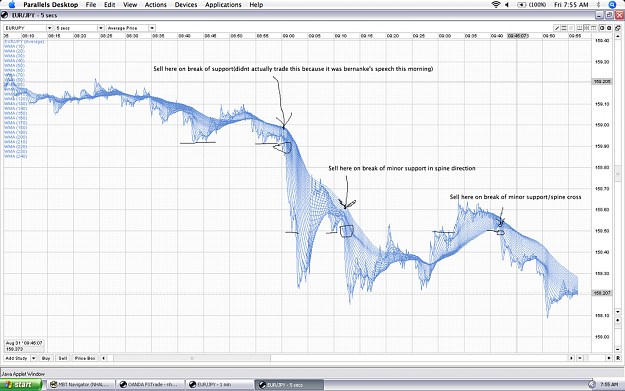This screenshot has width=625, height=391.
Task: Open the Windows start button
Action: 21,385
